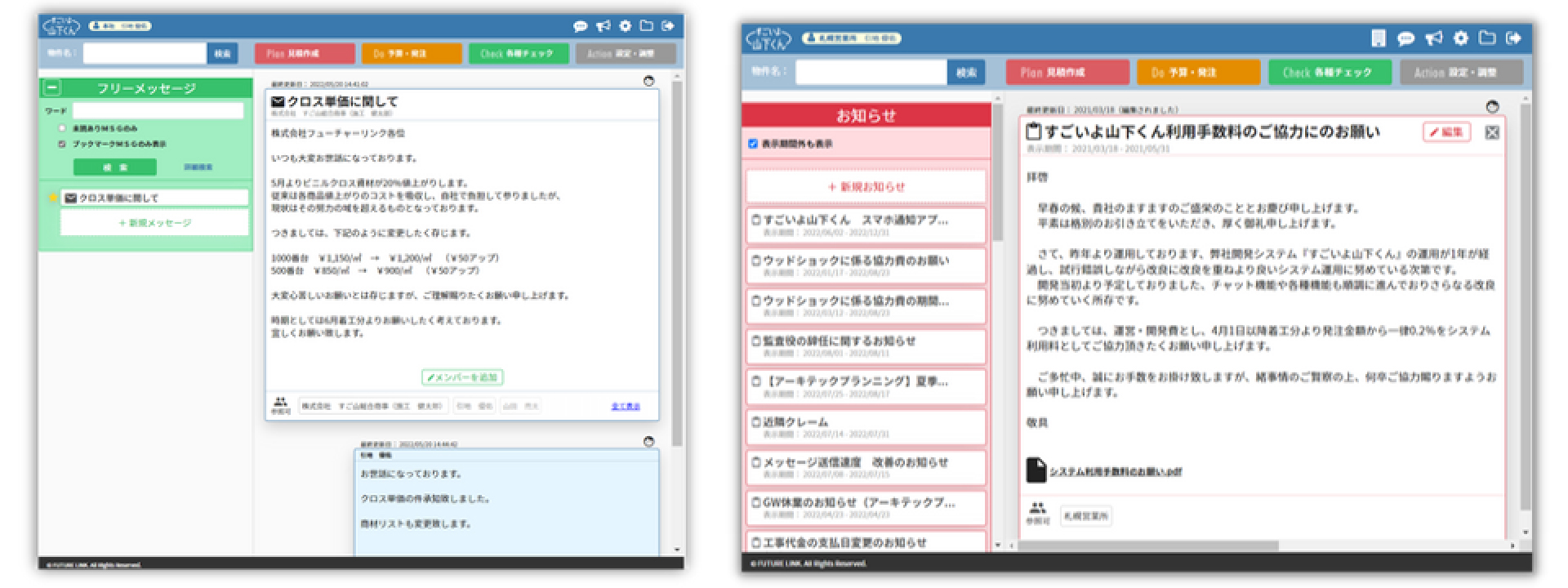Select クロス単価に関して in message list
The image size is (1568, 588).
pos(155,198)
